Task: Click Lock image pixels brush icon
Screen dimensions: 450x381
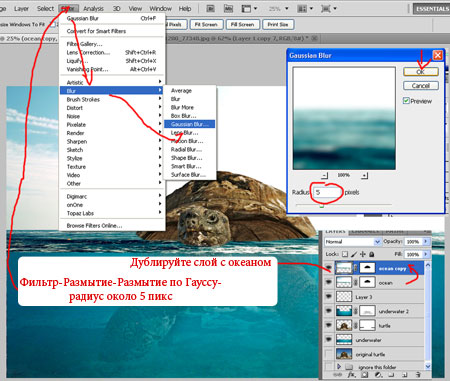Action: pyautogui.click(x=354, y=254)
